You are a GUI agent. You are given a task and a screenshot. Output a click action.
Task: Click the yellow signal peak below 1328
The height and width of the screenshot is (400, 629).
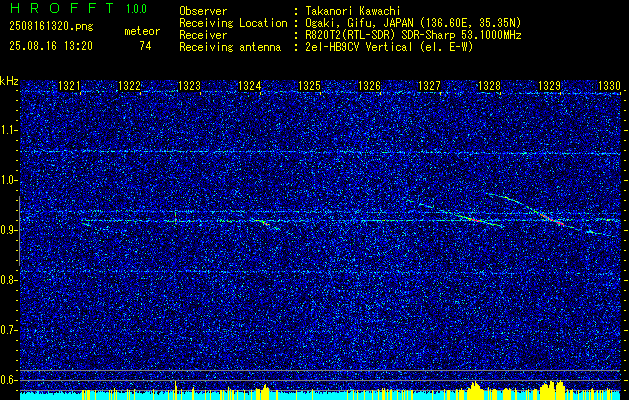coord(476,390)
